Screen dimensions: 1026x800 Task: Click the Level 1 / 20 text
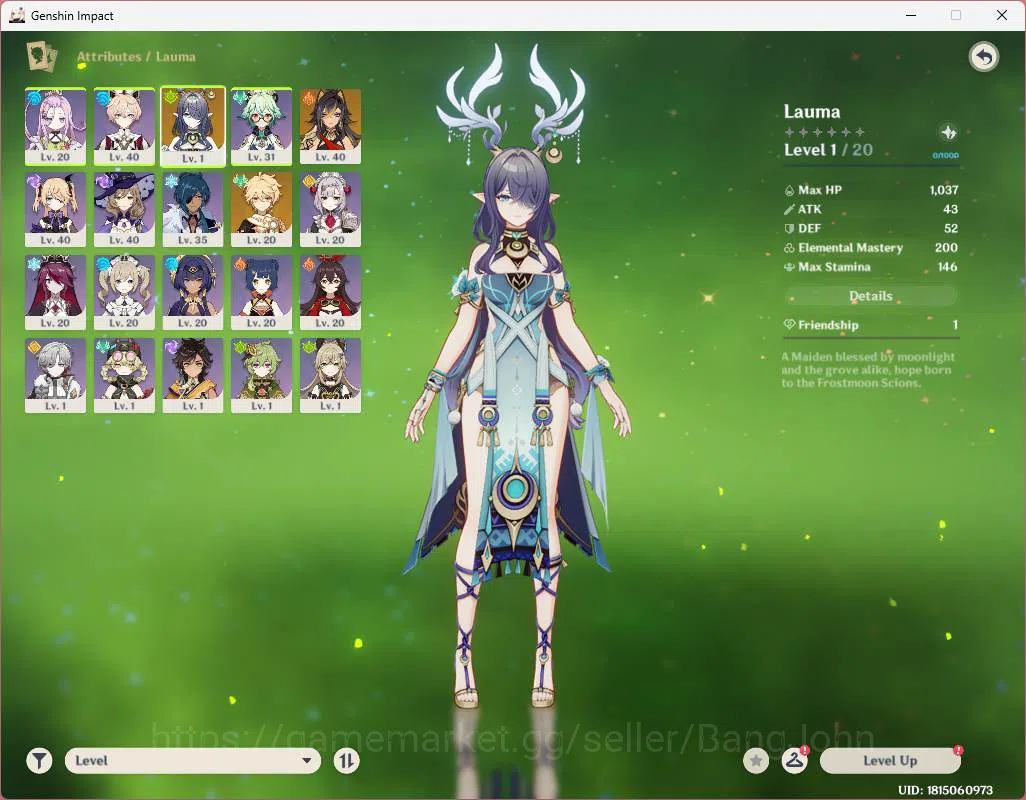(x=828, y=150)
